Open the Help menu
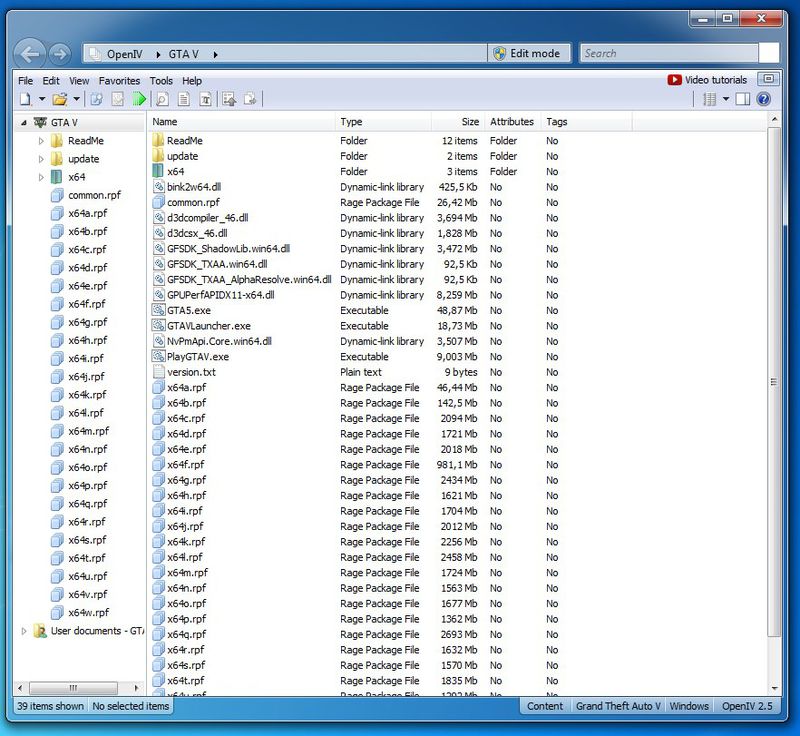 pyautogui.click(x=192, y=81)
